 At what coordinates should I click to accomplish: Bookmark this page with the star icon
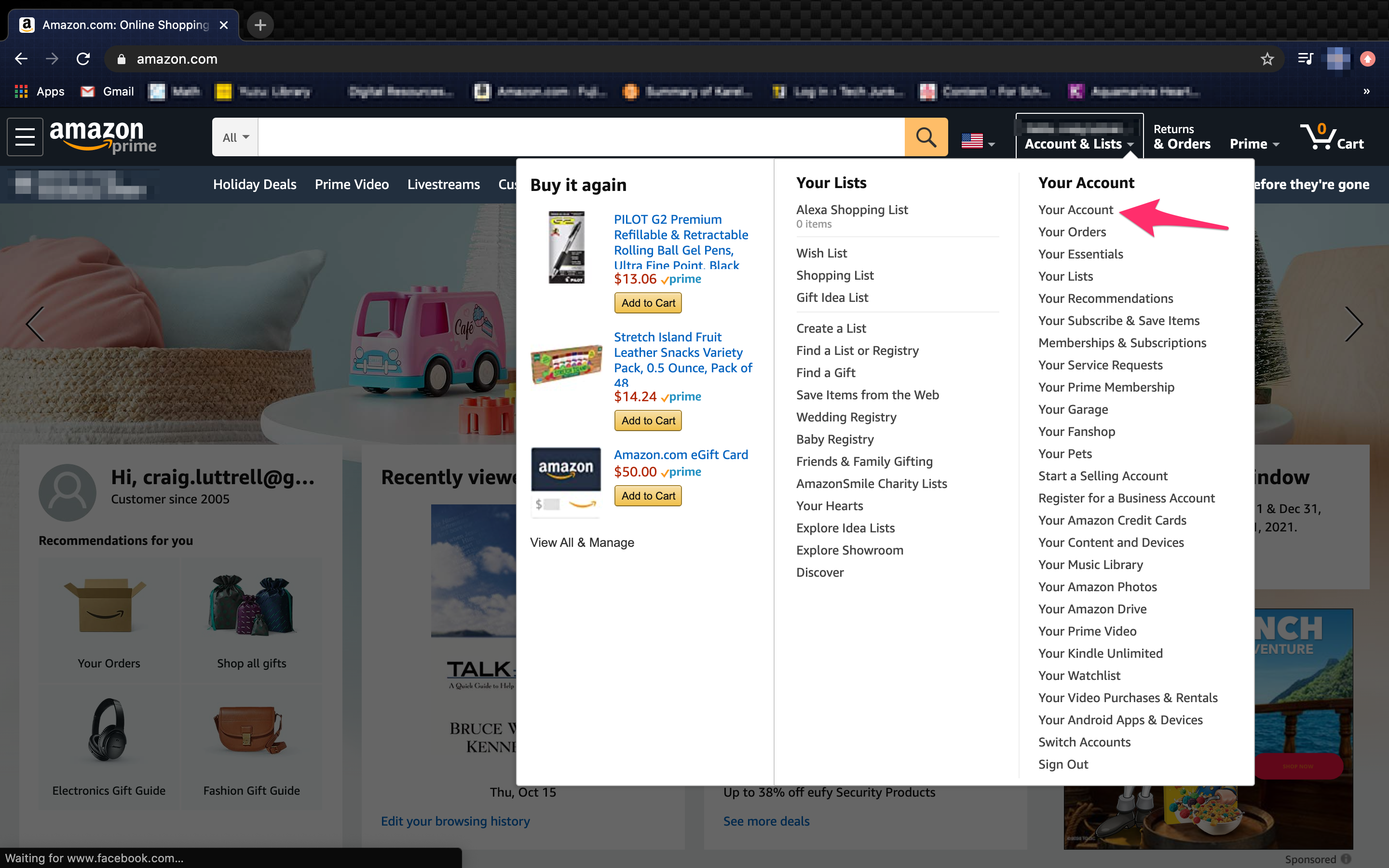[1267, 58]
